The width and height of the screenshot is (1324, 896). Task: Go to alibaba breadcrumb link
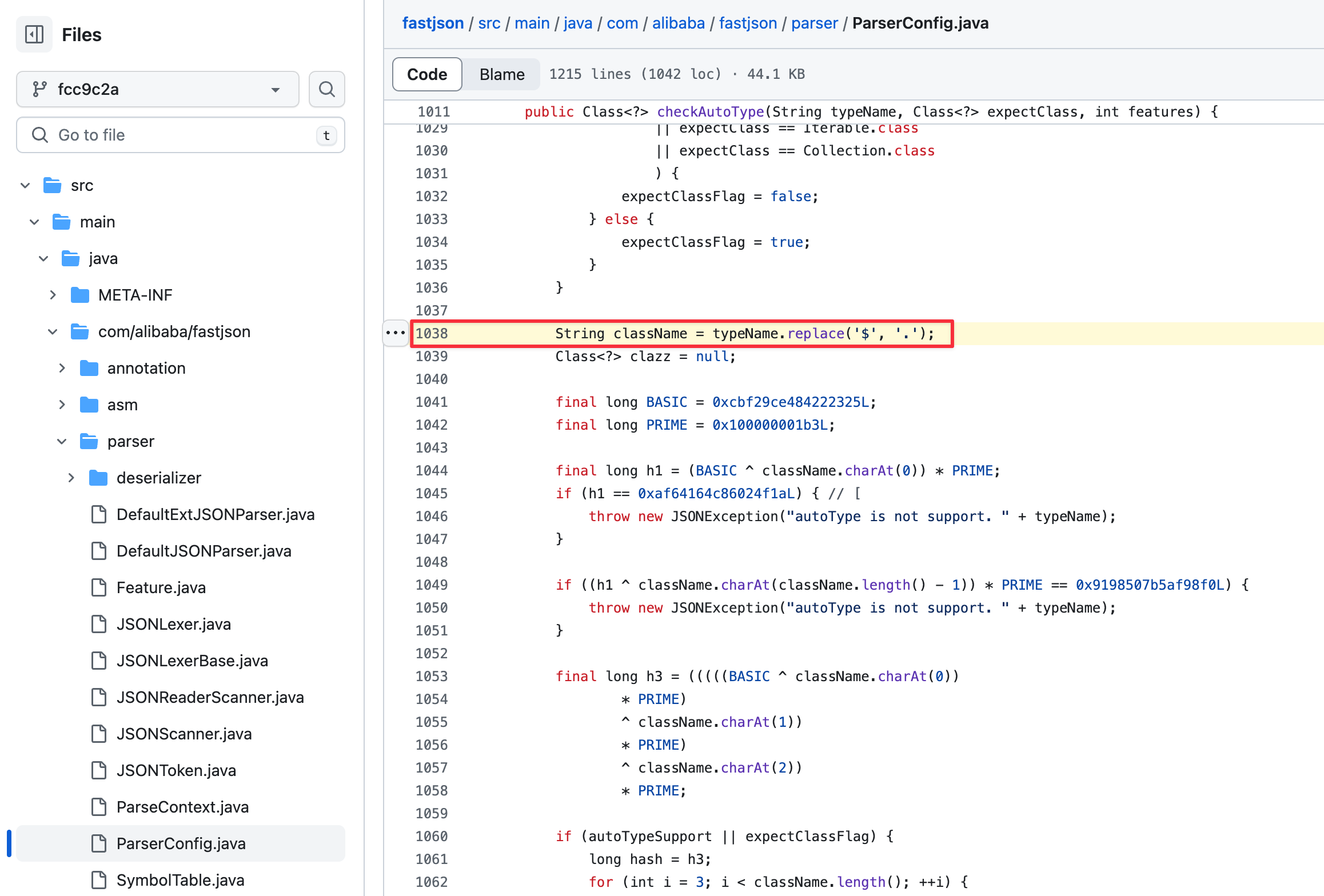pos(679,23)
